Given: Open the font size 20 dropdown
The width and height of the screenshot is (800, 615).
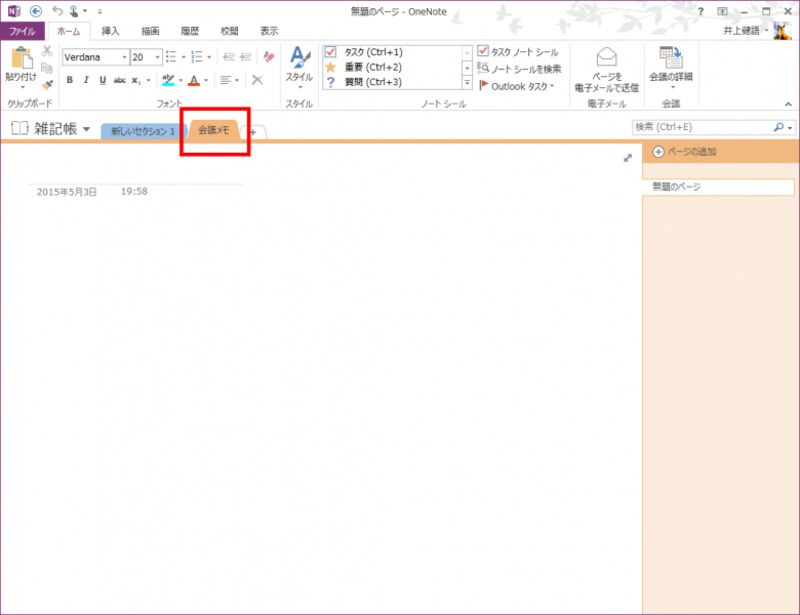Looking at the screenshot, I should coord(157,57).
